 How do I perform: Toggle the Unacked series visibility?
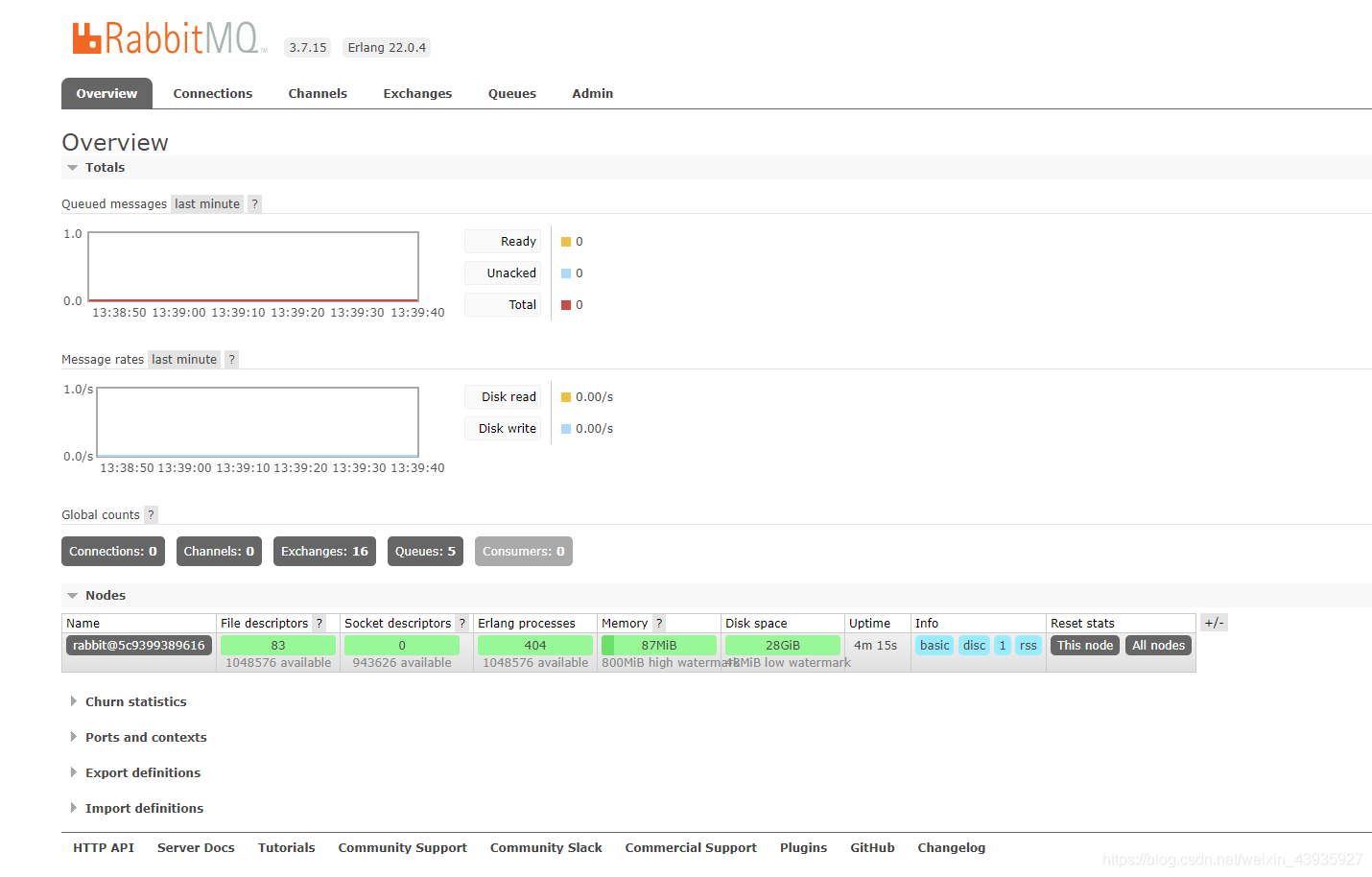[503, 273]
